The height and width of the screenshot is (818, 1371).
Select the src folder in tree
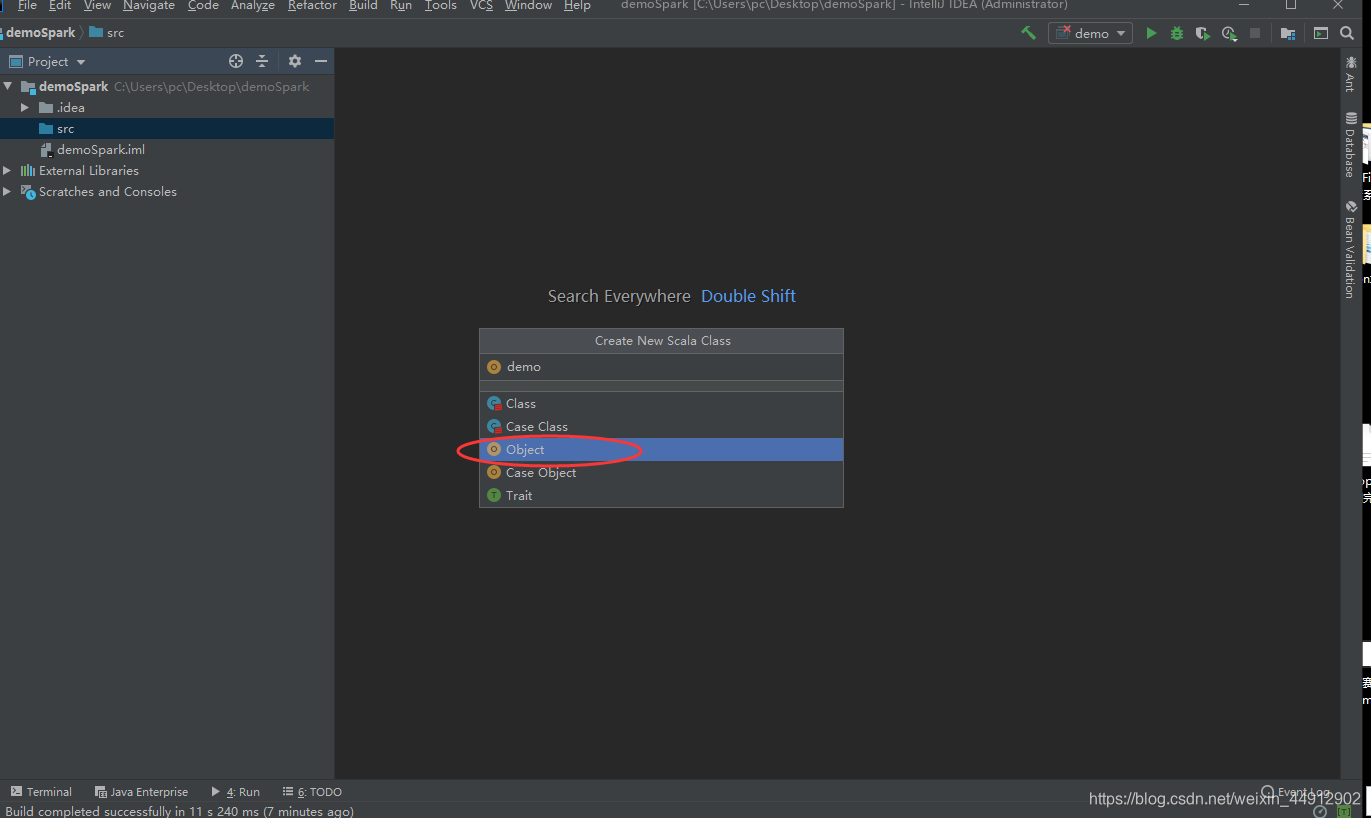pyautogui.click(x=167, y=128)
